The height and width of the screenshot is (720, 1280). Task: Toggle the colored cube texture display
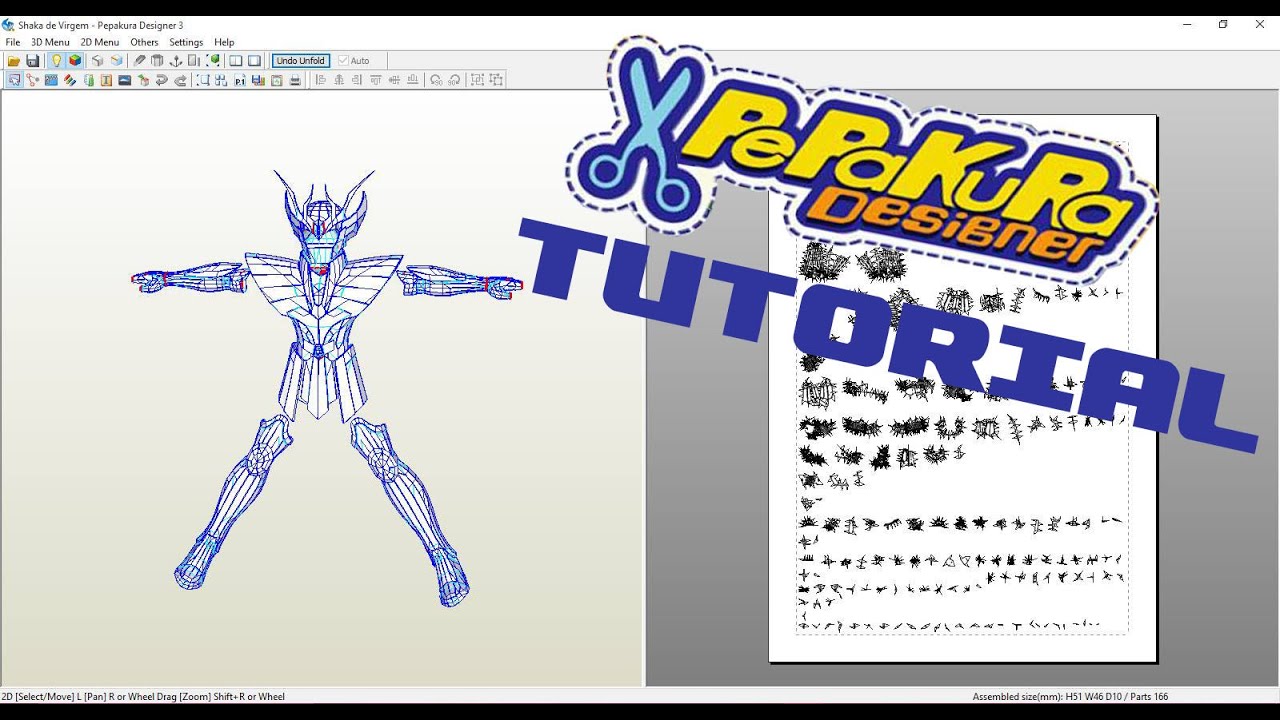75,61
